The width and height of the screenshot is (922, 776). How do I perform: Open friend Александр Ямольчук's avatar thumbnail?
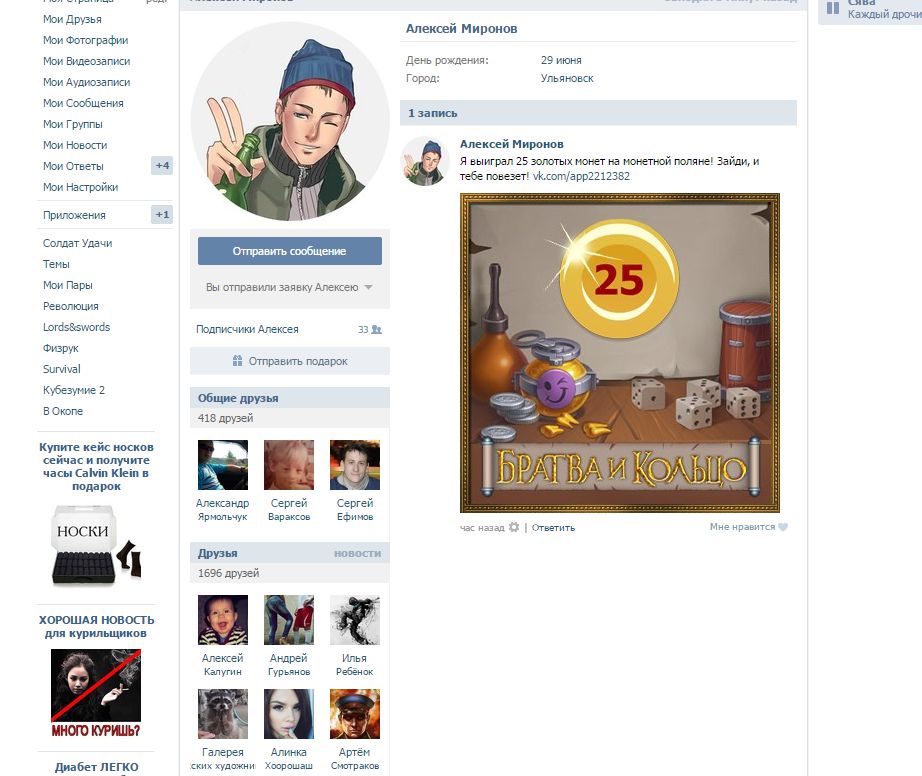223,465
